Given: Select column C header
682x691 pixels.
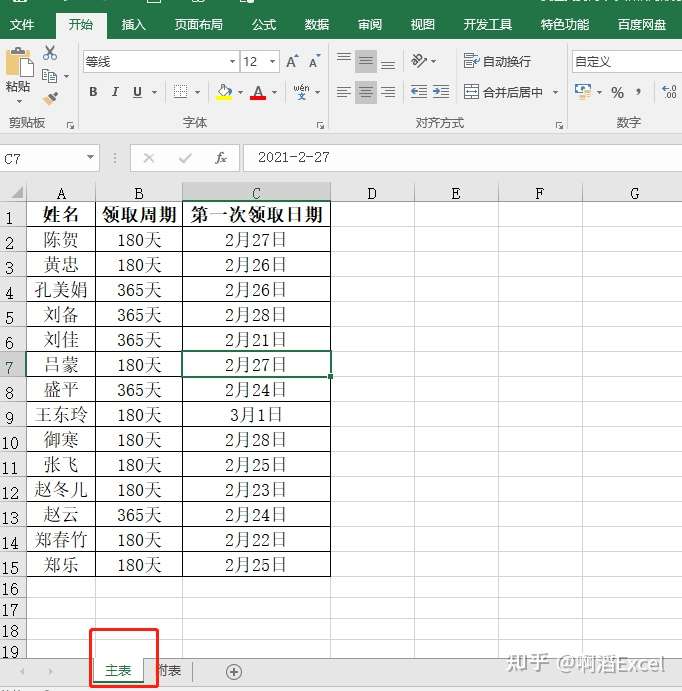Looking at the screenshot, I should click(256, 193).
